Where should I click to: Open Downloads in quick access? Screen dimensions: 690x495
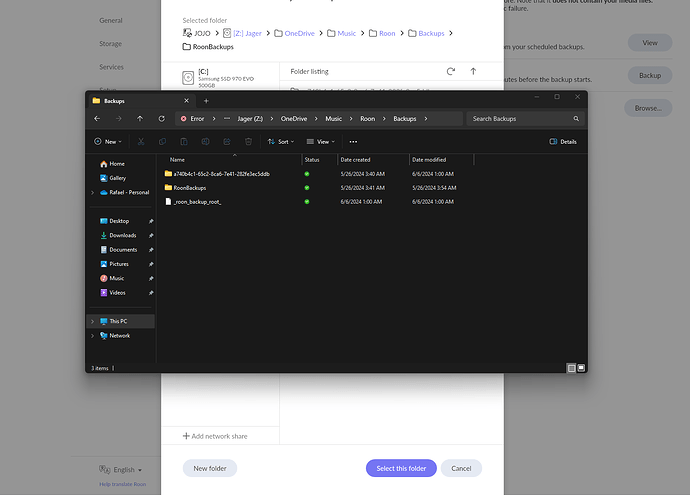click(118, 235)
